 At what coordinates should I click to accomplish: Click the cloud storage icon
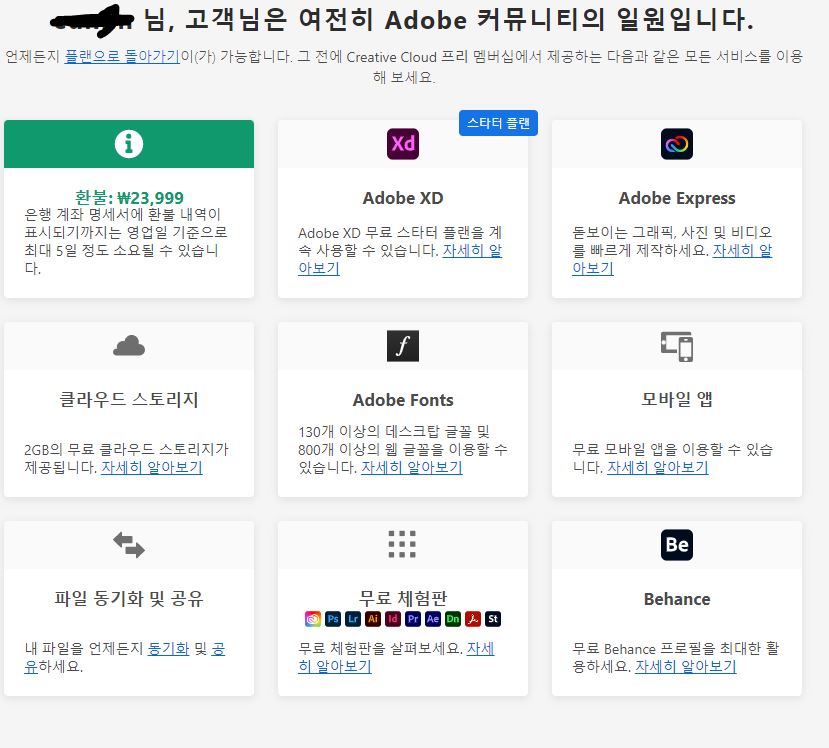point(128,346)
